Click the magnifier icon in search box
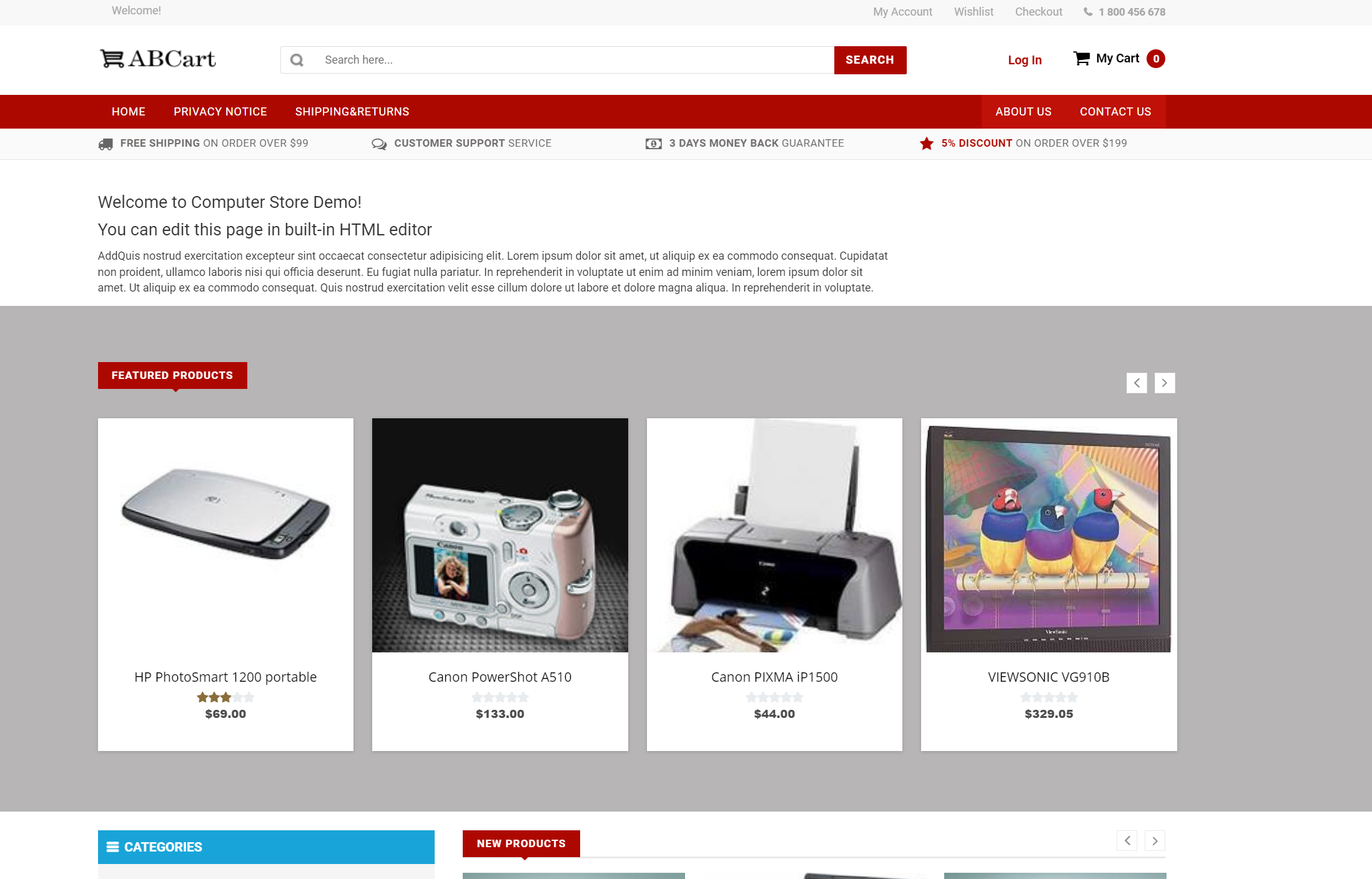The height and width of the screenshot is (879, 1372). point(297,60)
